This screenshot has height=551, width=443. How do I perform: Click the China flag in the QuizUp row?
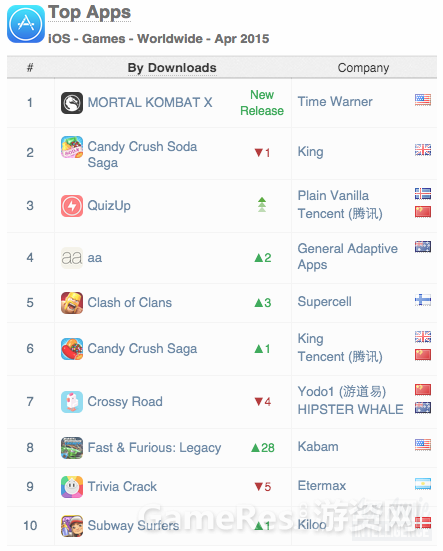(423, 212)
